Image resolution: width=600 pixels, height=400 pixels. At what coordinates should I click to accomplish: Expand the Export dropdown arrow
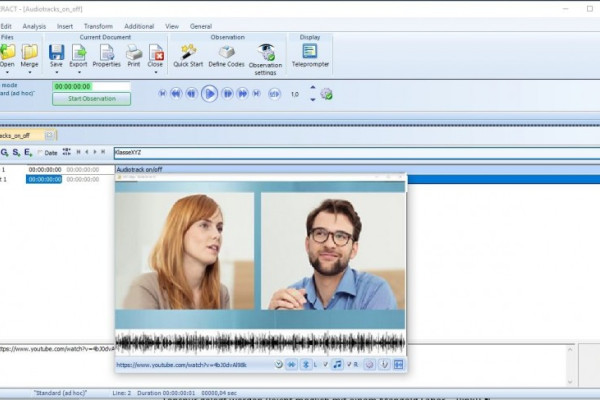coord(79,72)
